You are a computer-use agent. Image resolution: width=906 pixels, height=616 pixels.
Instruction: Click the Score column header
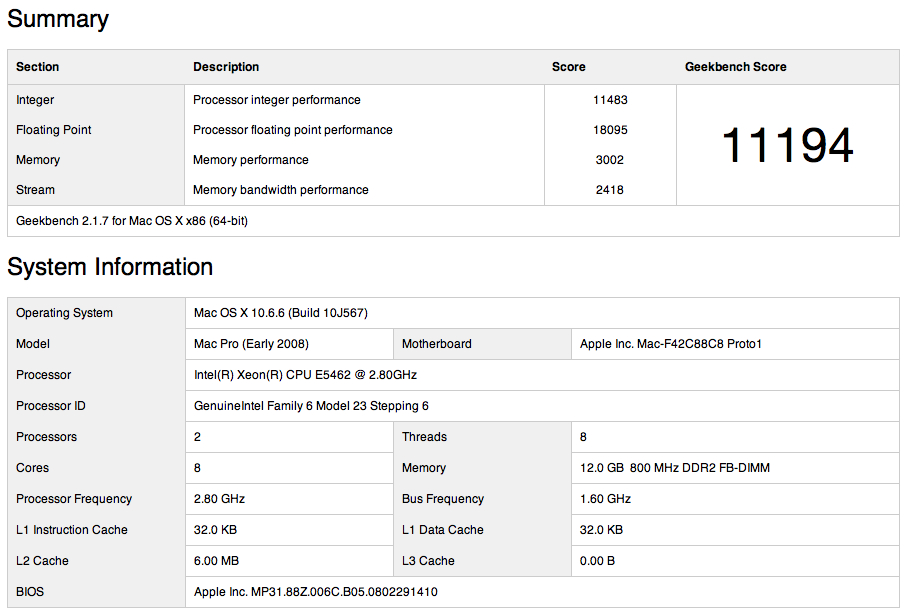569,67
